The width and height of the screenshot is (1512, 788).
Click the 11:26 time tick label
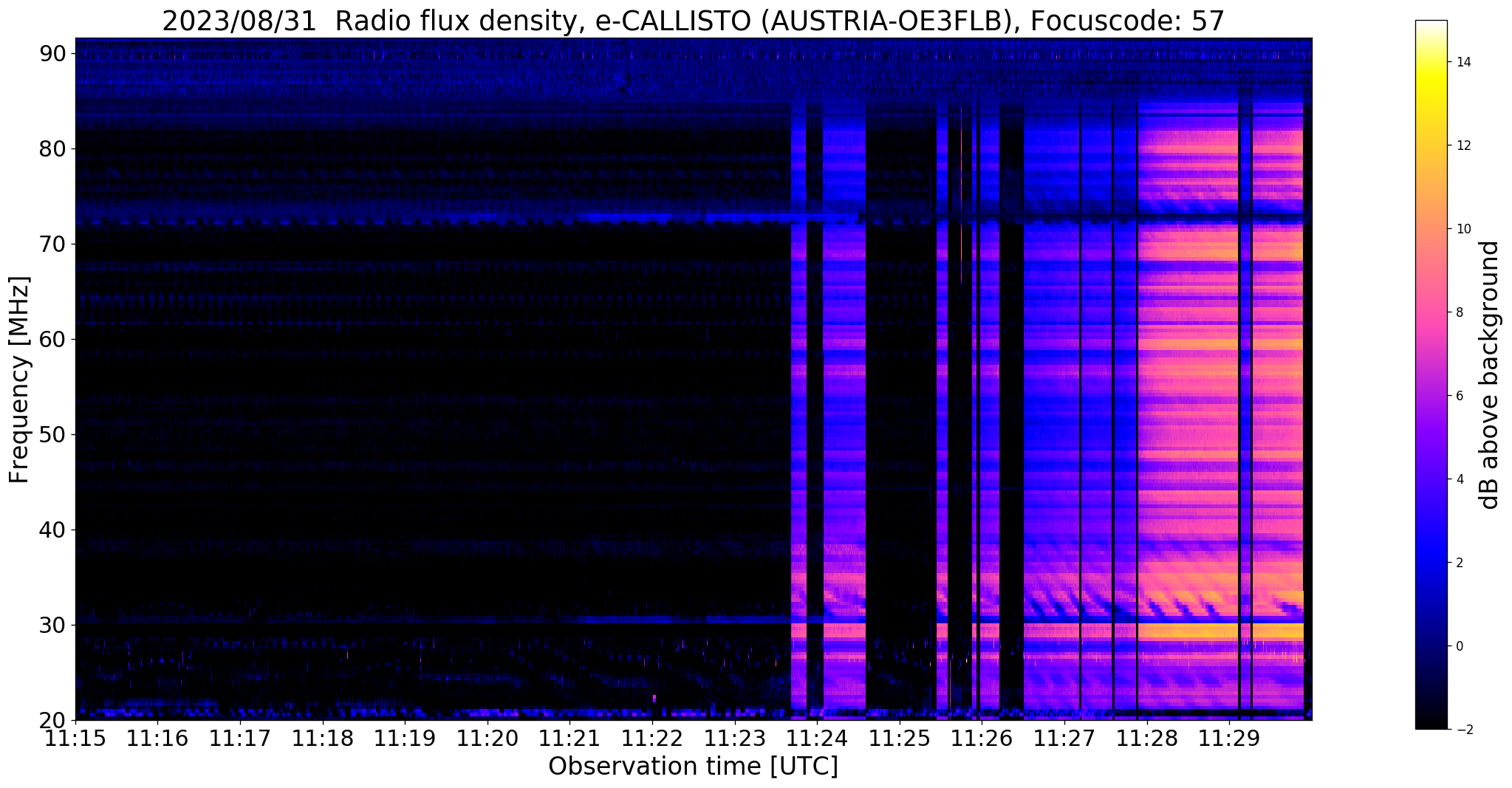[982, 739]
